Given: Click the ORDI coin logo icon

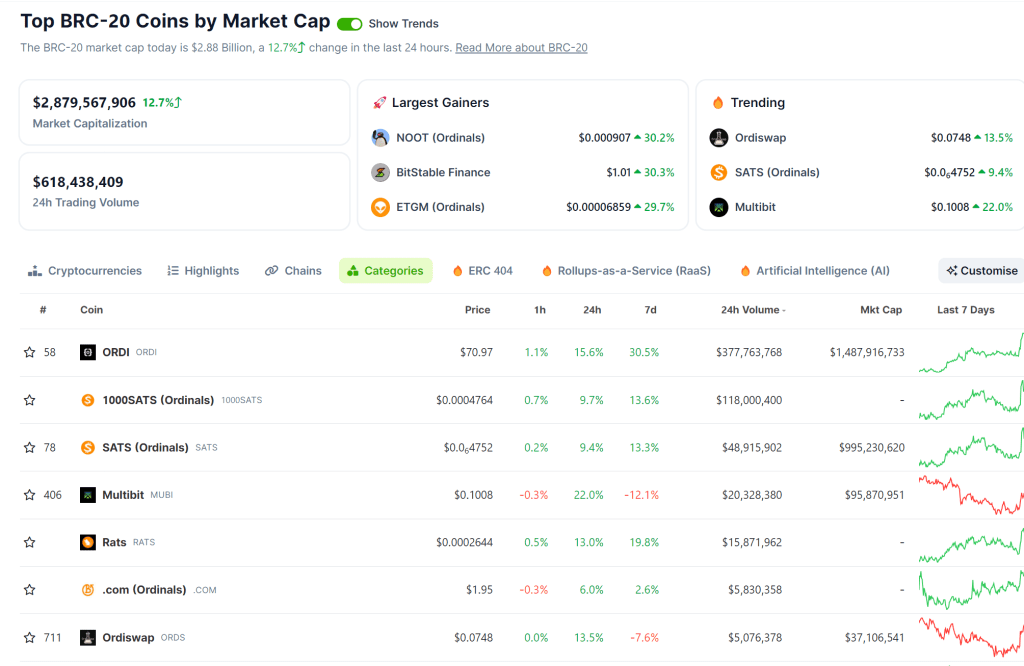Looking at the screenshot, I should [88, 352].
